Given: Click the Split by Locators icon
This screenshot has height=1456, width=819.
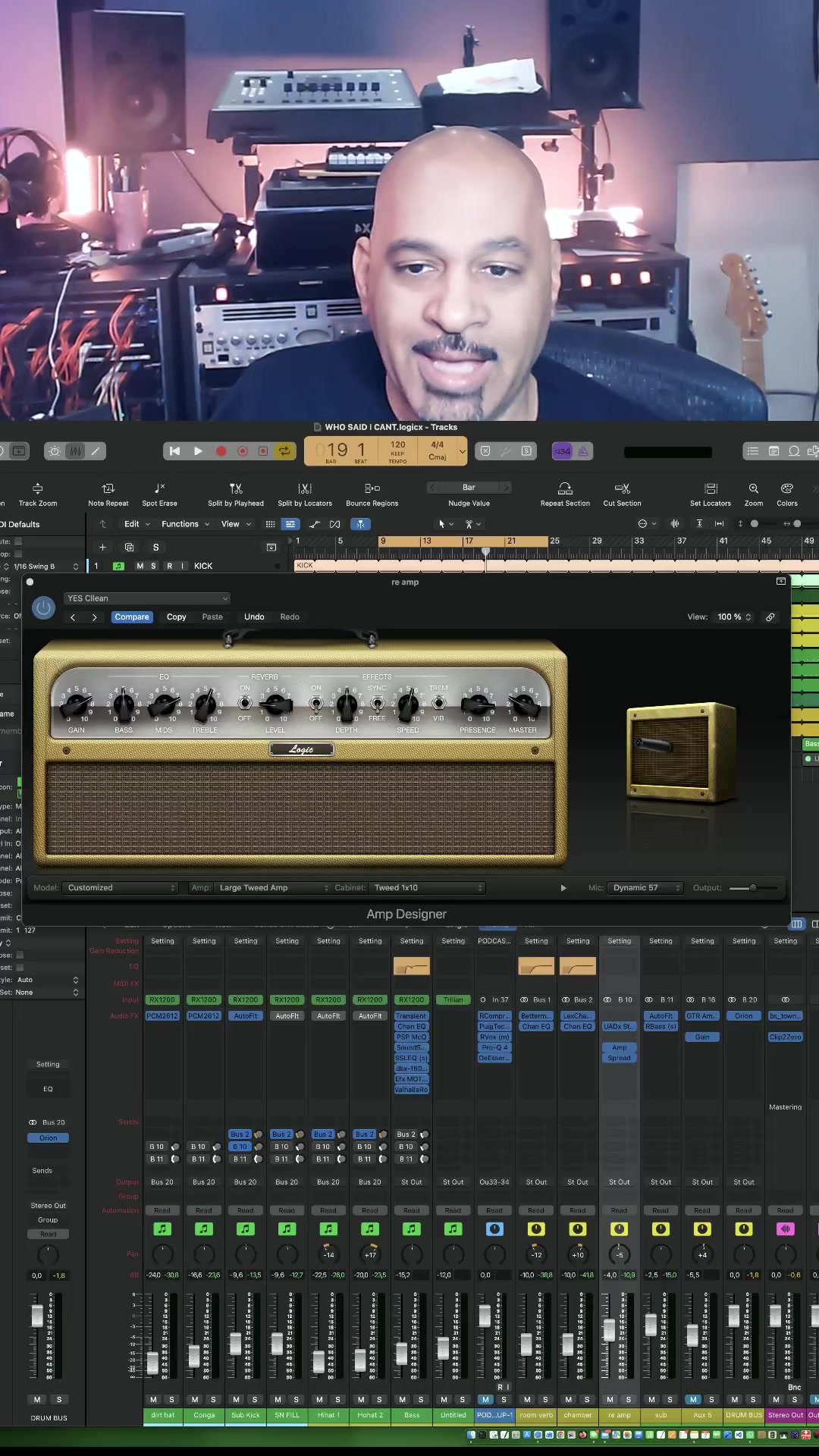Looking at the screenshot, I should [x=305, y=488].
